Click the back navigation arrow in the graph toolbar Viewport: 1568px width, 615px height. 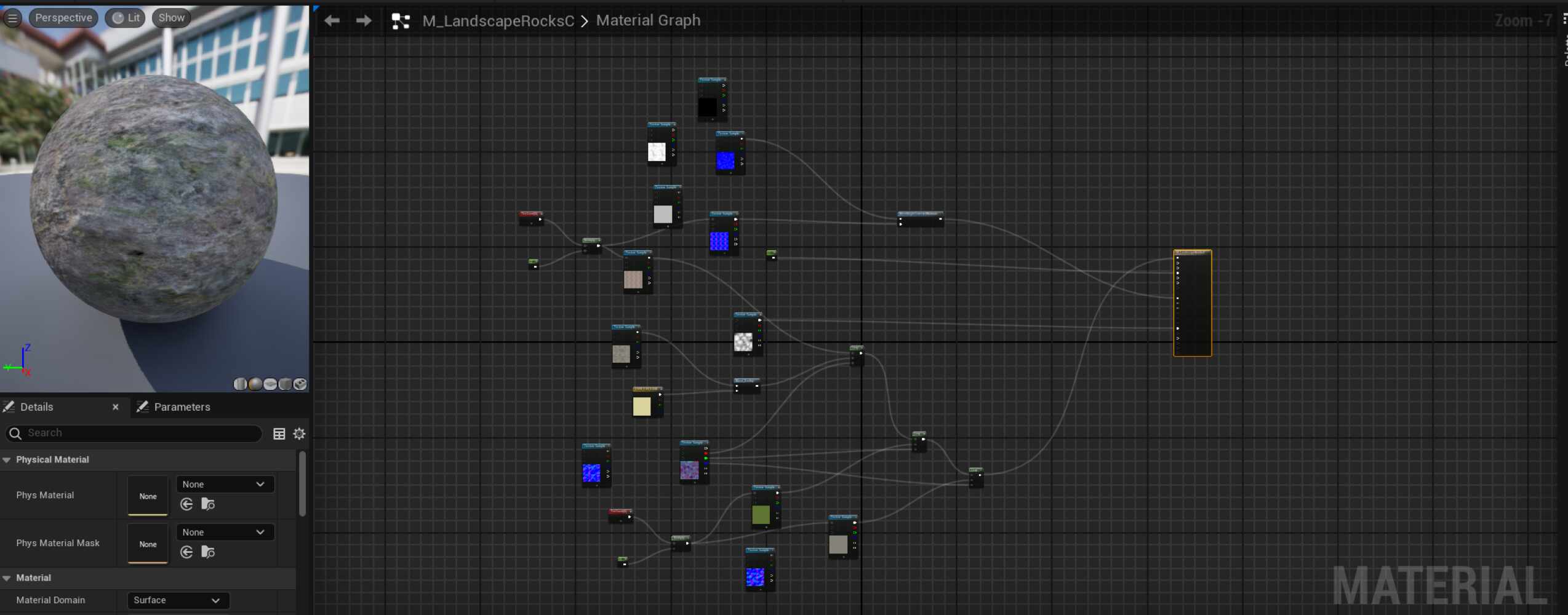coord(332,20)
